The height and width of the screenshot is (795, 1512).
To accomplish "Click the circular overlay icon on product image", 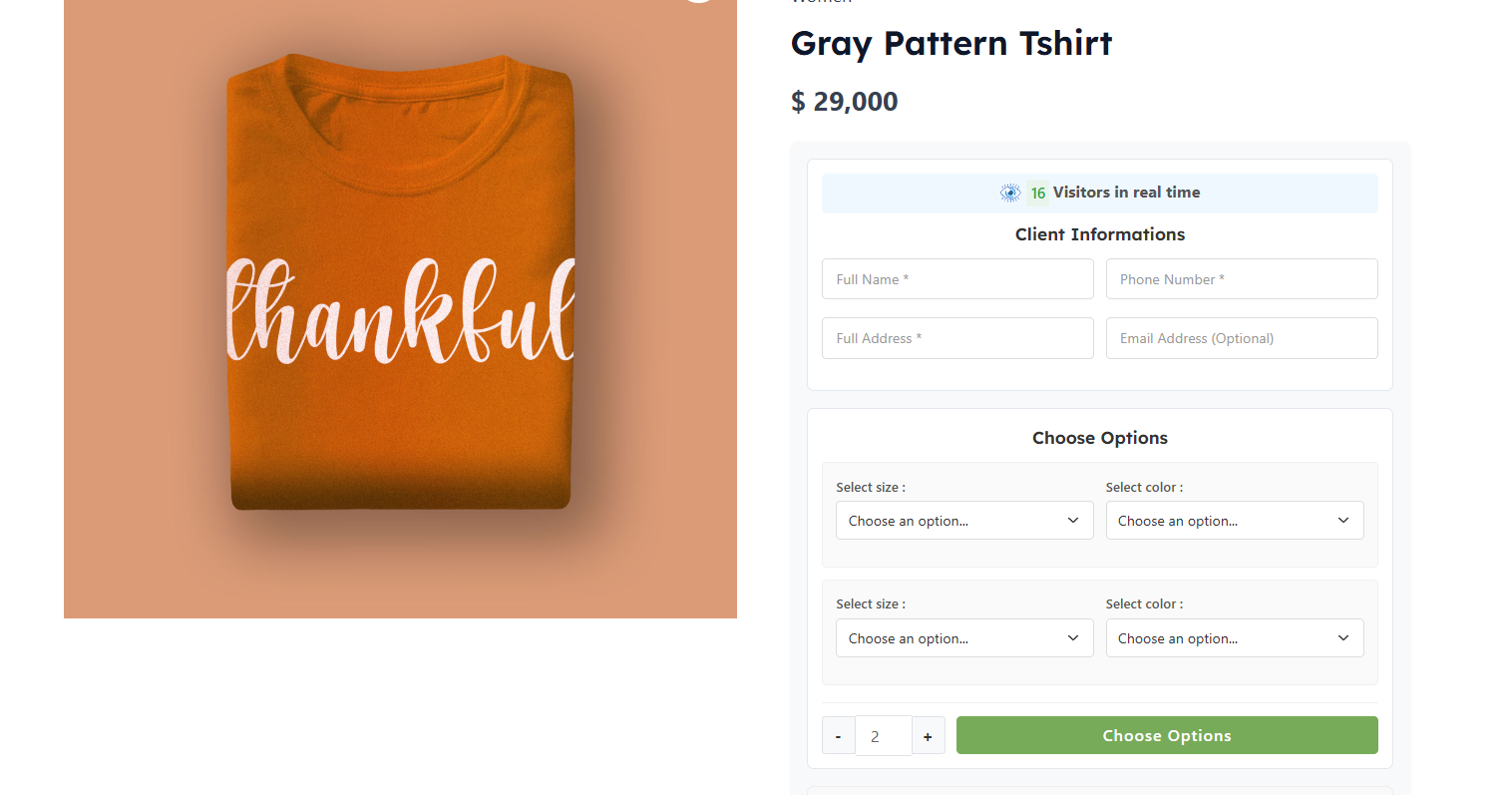I will click(698, 2).
